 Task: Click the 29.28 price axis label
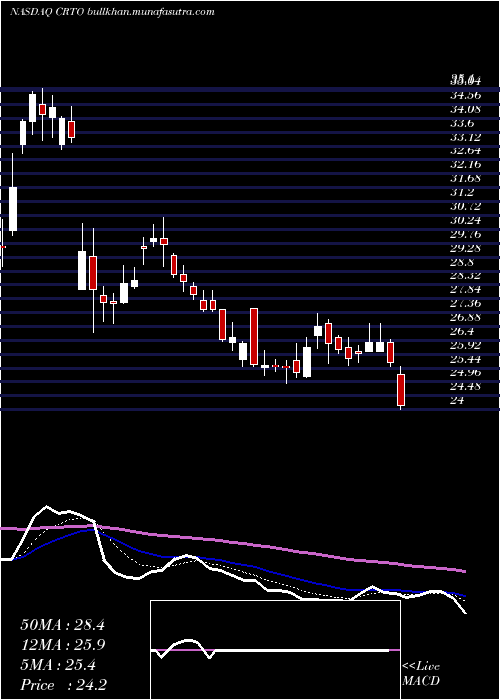point(465,248)
